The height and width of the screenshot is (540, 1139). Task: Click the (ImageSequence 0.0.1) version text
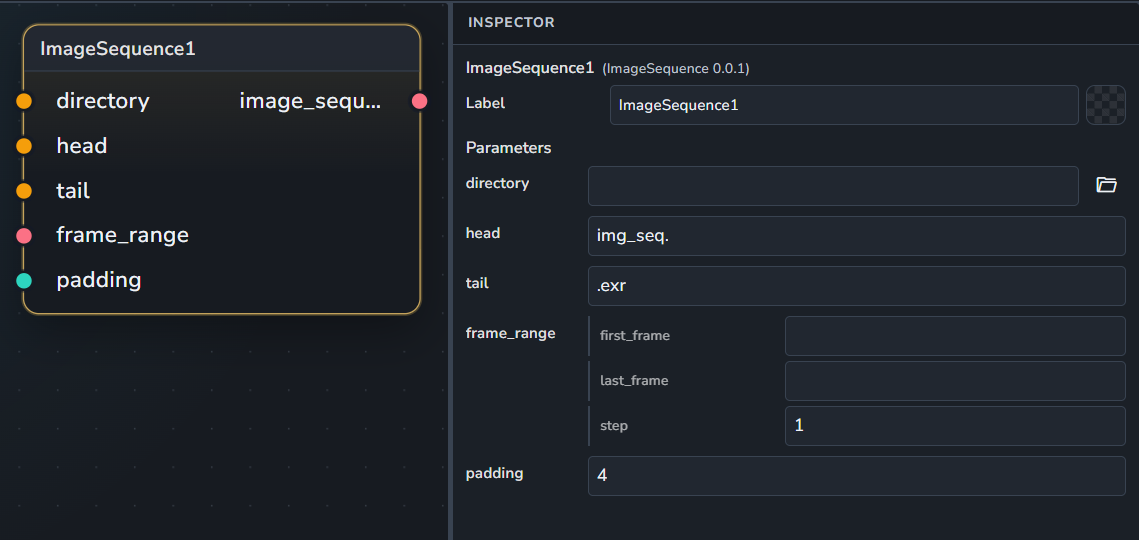[676, 69]
